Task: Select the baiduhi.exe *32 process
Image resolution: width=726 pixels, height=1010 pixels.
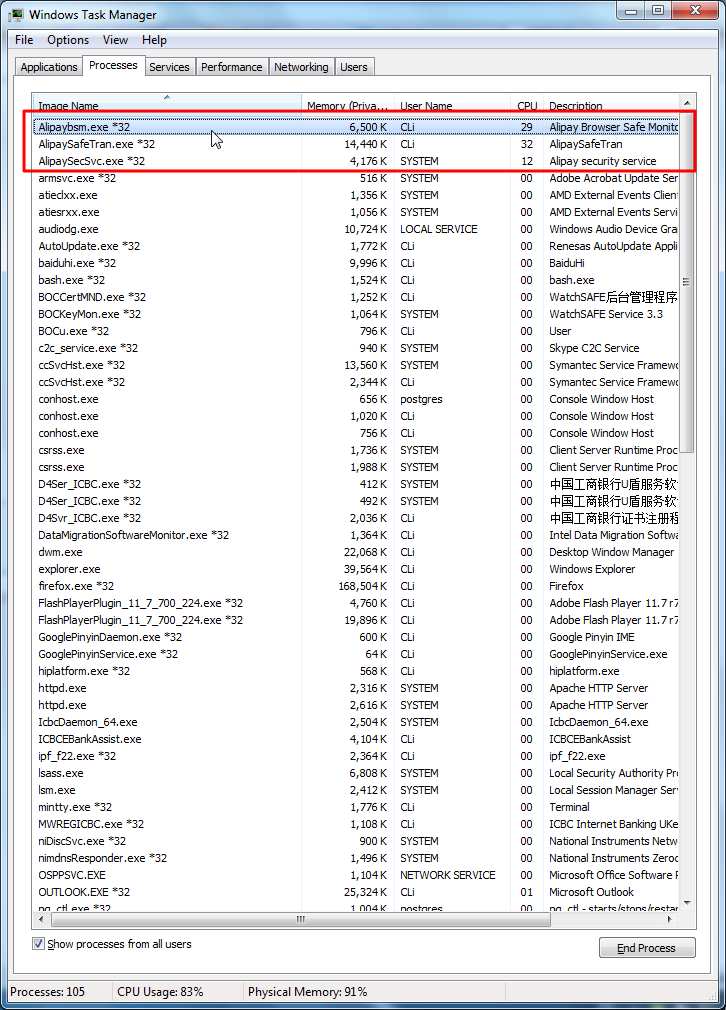Action: [x=356, y=263]
